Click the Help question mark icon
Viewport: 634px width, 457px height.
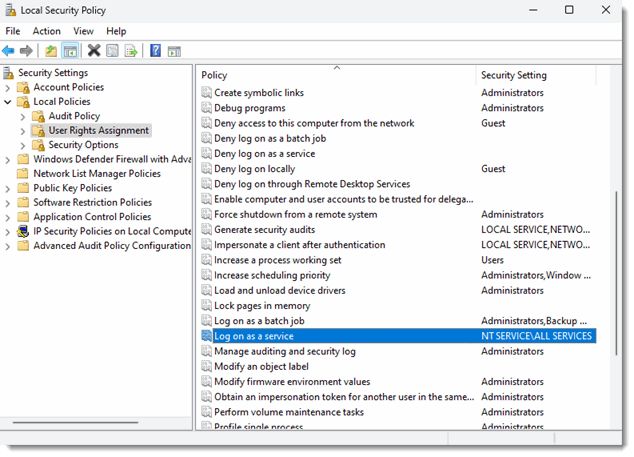coord(155,51)
